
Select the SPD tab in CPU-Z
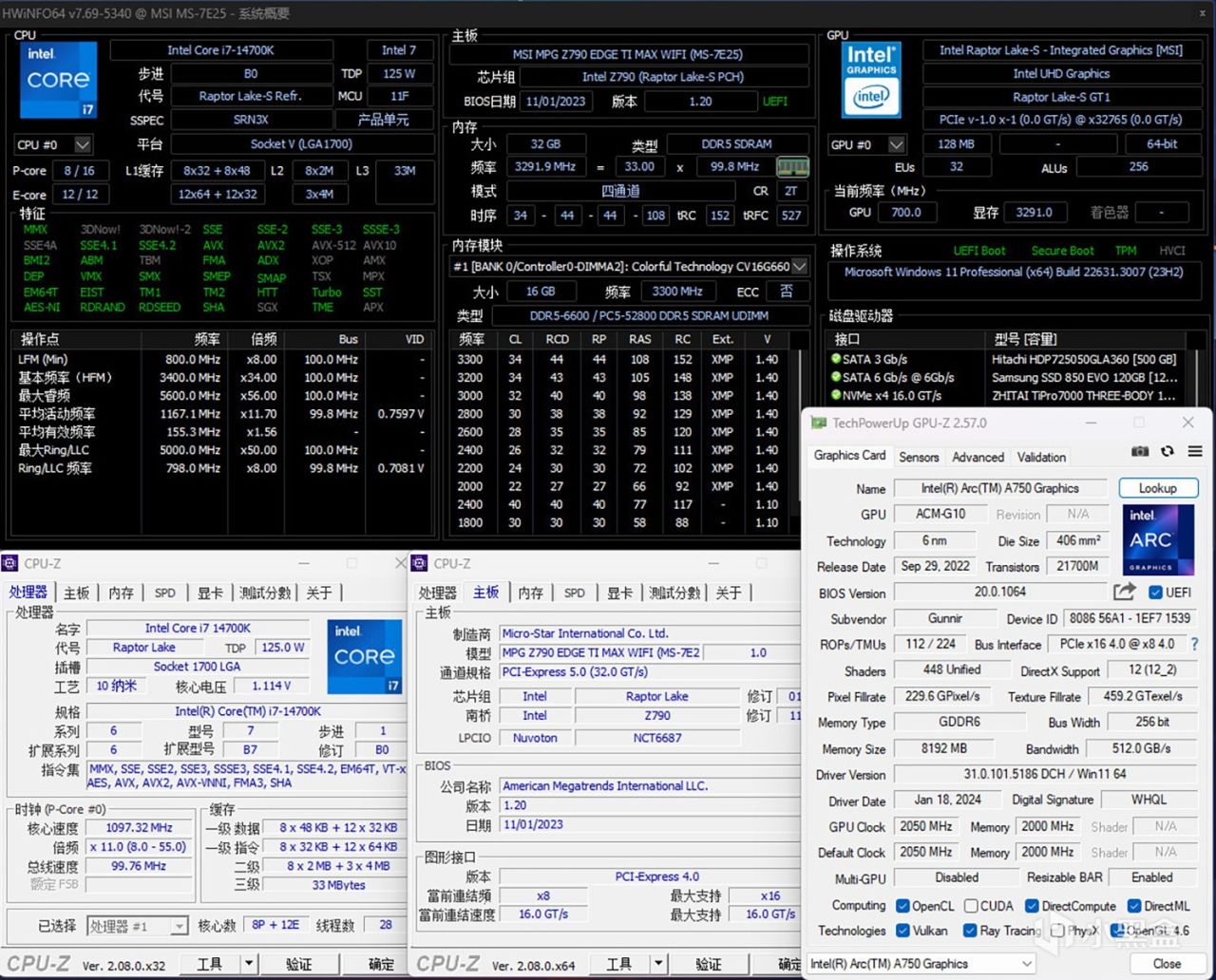tap(164, 593)
